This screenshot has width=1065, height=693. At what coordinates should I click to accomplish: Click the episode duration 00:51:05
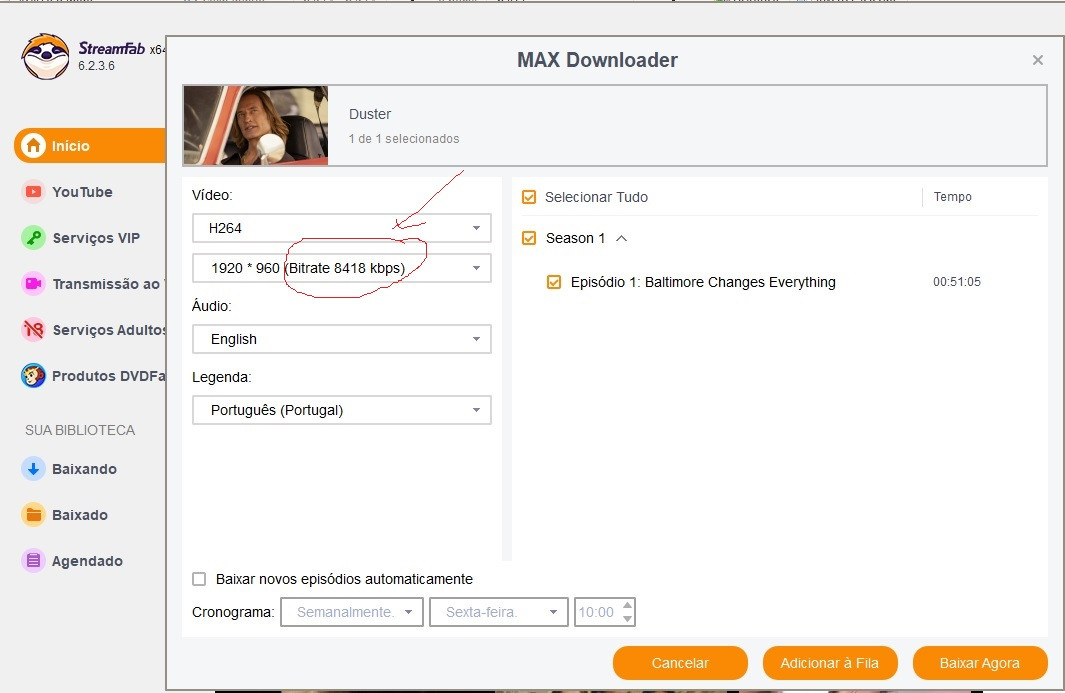pos(956,281)
